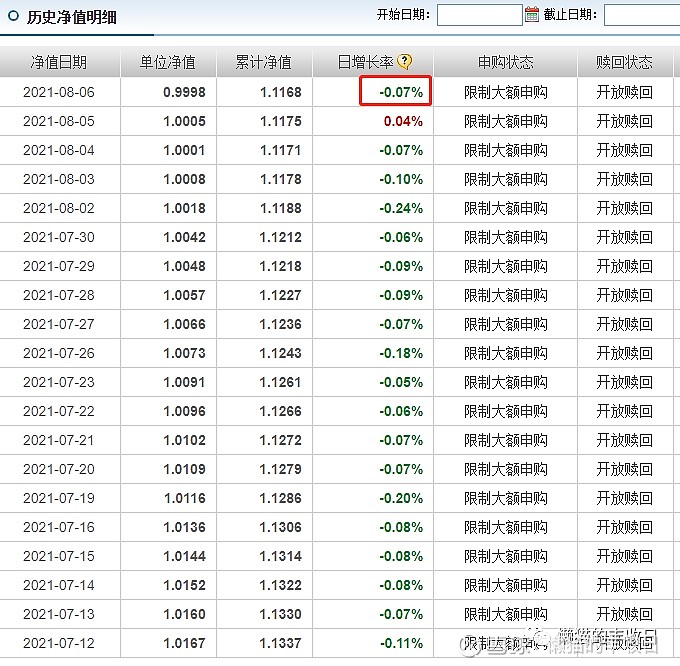Select date cell 2021-08-04
Image resolution: width=680 pixels, height=666 pixels.
pos(59,150)
